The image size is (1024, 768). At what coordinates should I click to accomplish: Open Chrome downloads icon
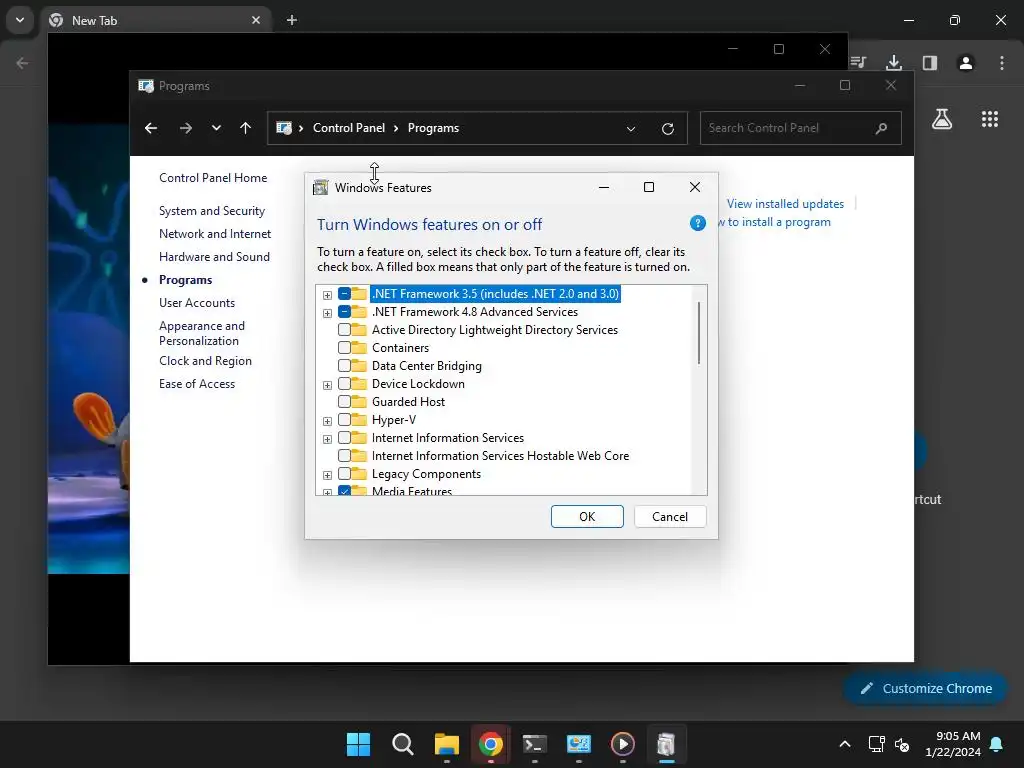[x=893, y=63]
